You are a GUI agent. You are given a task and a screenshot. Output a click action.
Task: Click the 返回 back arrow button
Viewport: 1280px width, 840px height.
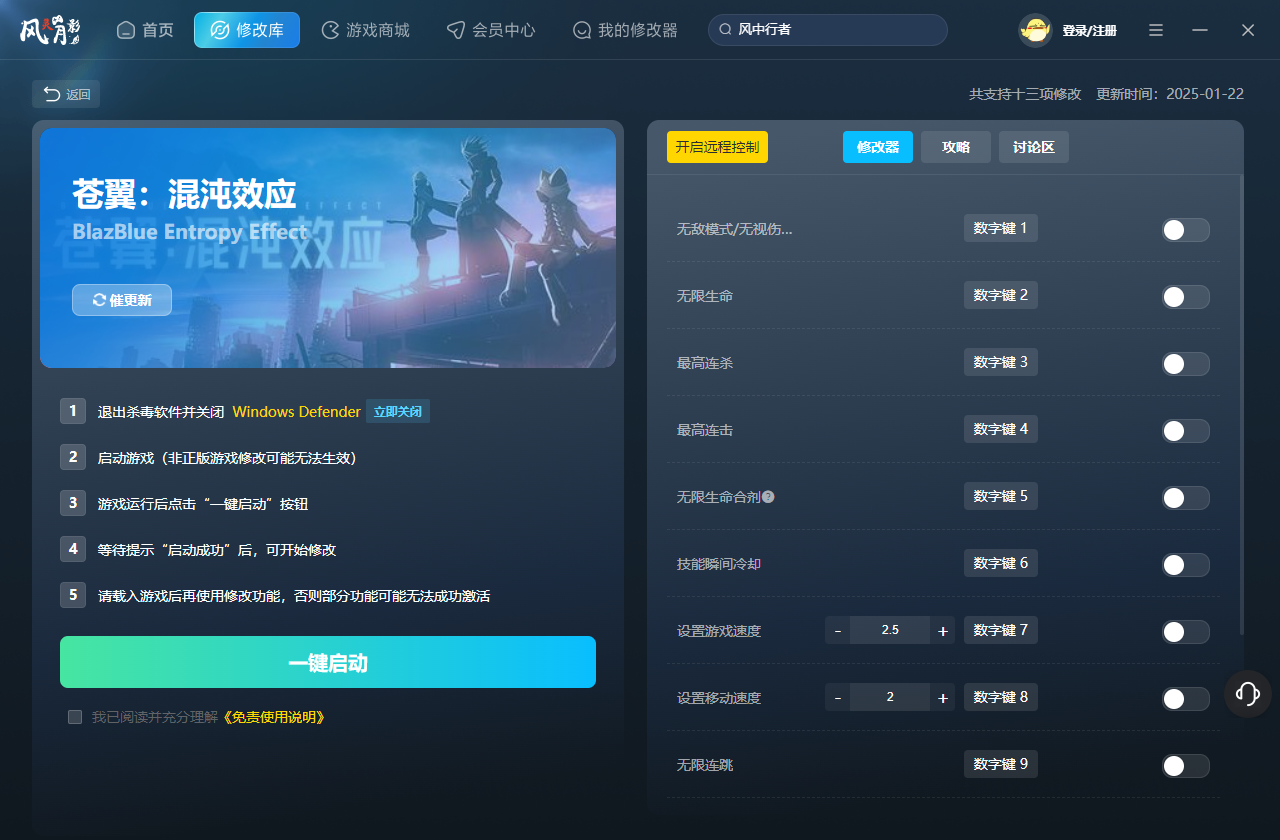point(66,94)
